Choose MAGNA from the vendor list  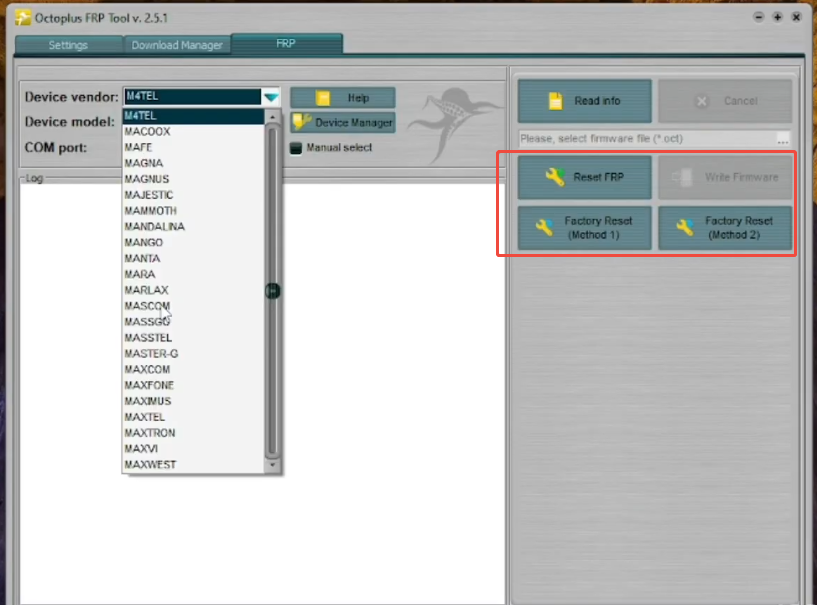click(193, 163)
